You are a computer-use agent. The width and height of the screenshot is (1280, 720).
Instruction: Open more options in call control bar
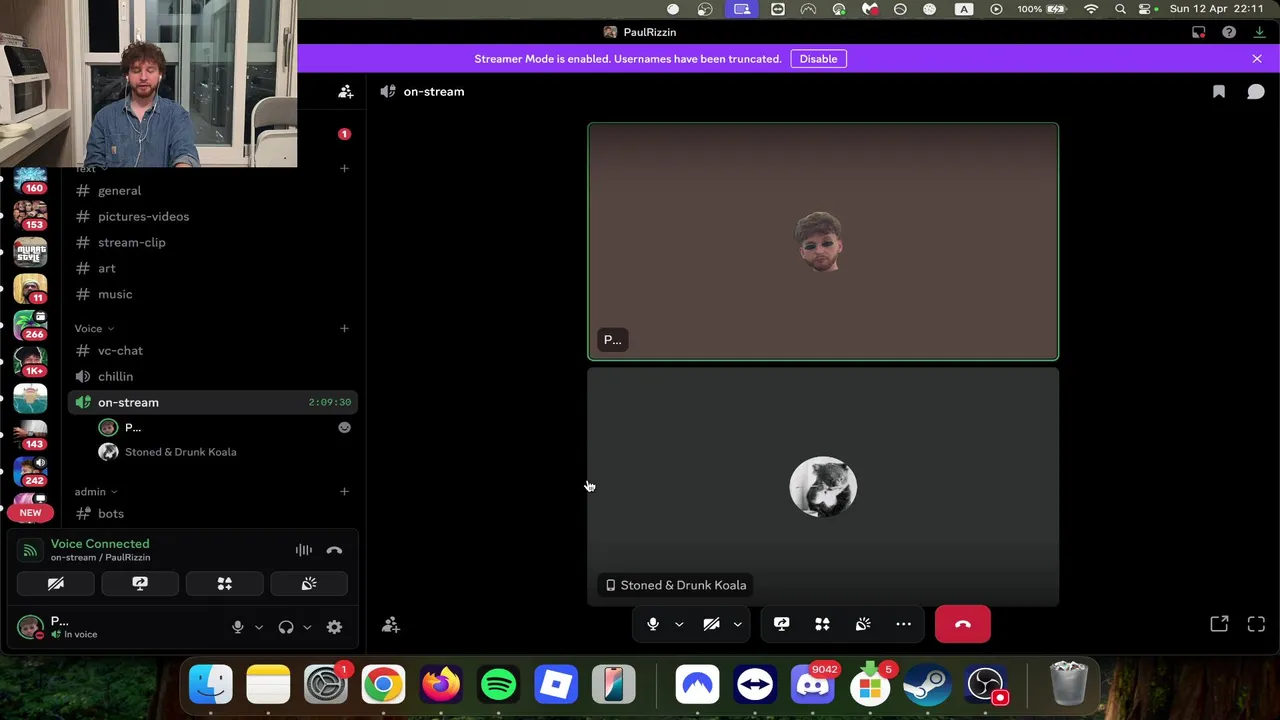[x=904, y=624]
